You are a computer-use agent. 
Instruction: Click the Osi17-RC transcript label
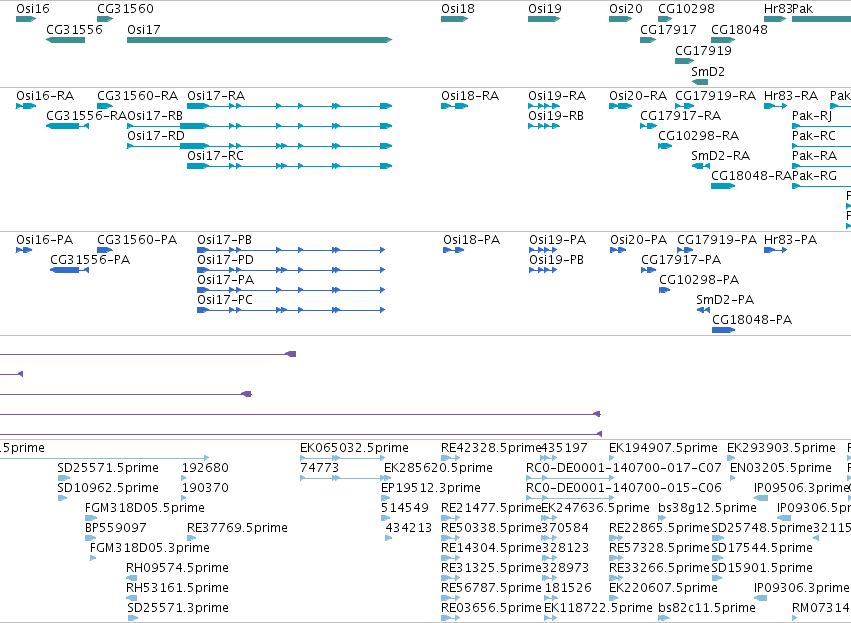coord(215,156)
